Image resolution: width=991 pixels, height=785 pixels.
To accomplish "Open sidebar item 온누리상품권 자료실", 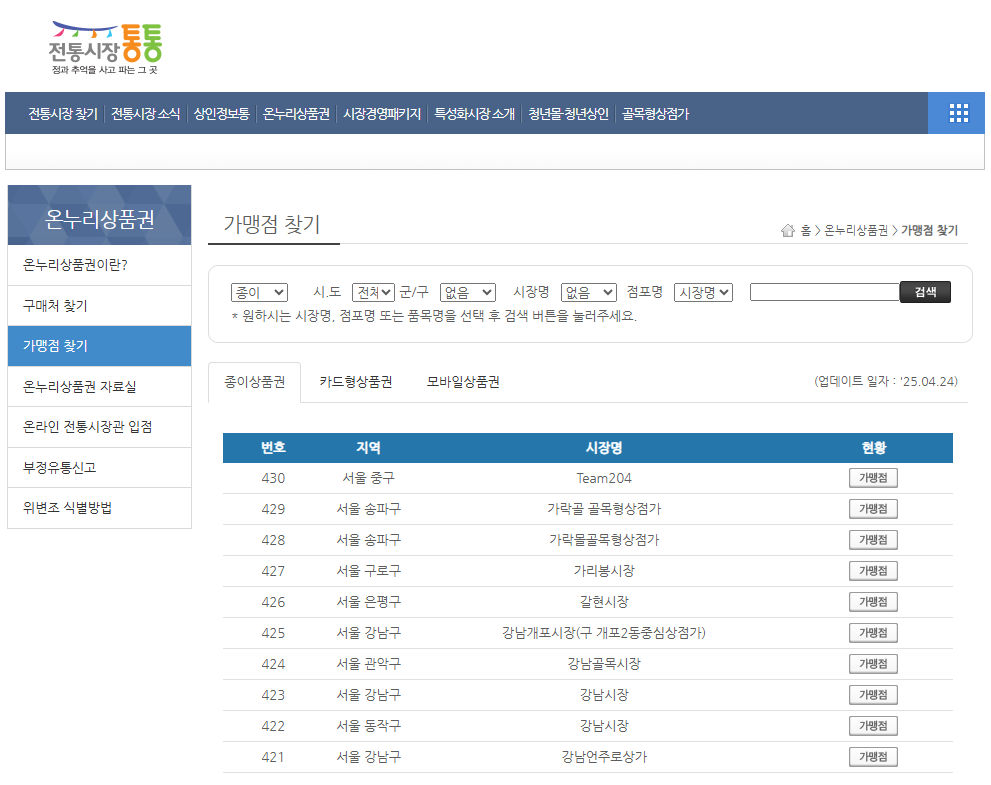I will (99, 386).
